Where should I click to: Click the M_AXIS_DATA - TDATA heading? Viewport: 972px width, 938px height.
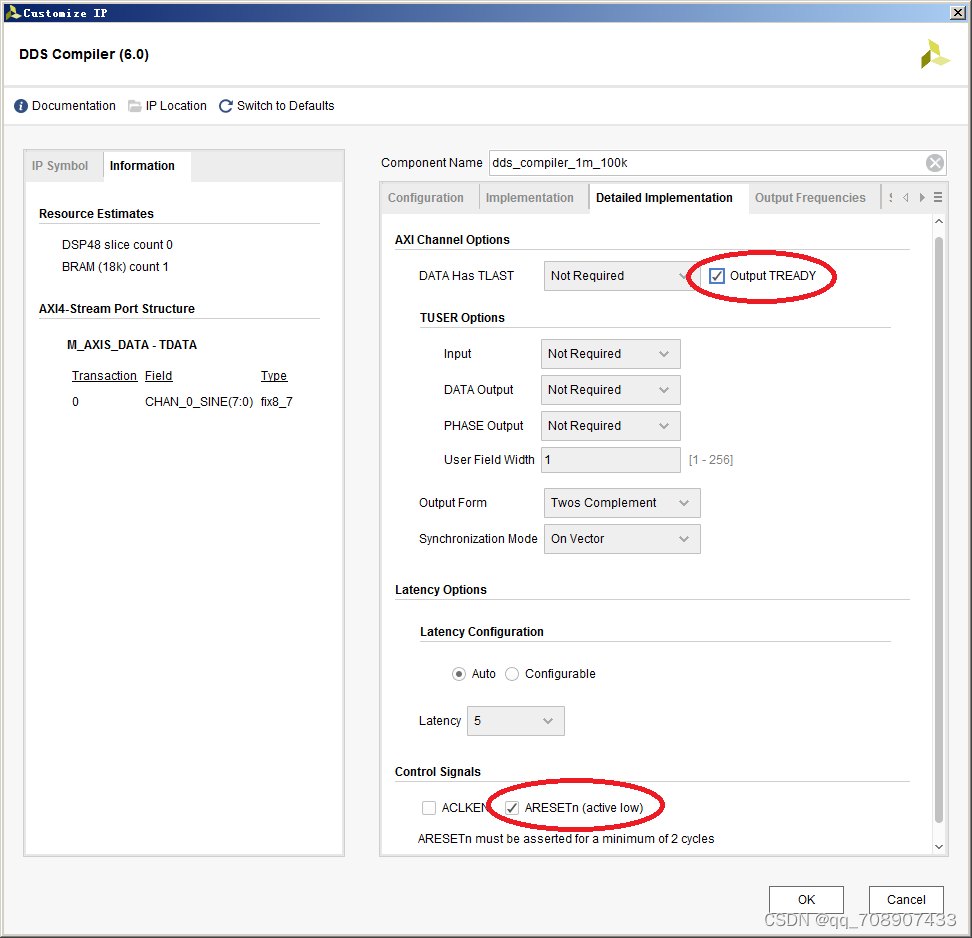click(x=132, y=345)
